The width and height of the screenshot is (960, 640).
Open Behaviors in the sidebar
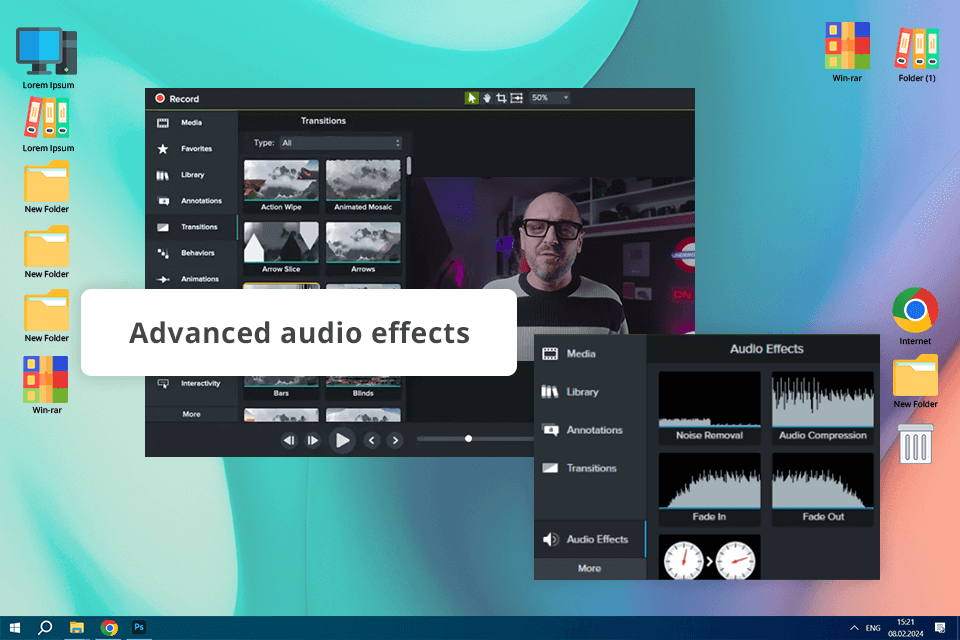click(x=191, y=253)
